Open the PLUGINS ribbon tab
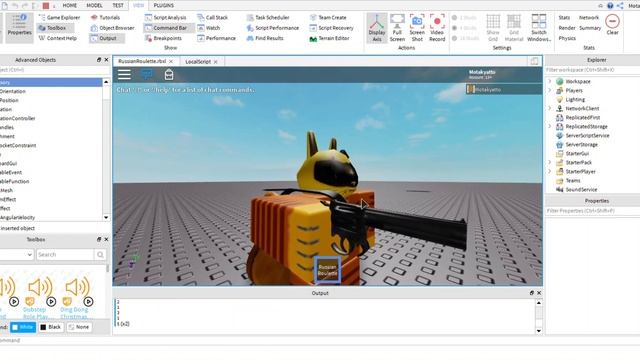 click(x=164, y=5)
